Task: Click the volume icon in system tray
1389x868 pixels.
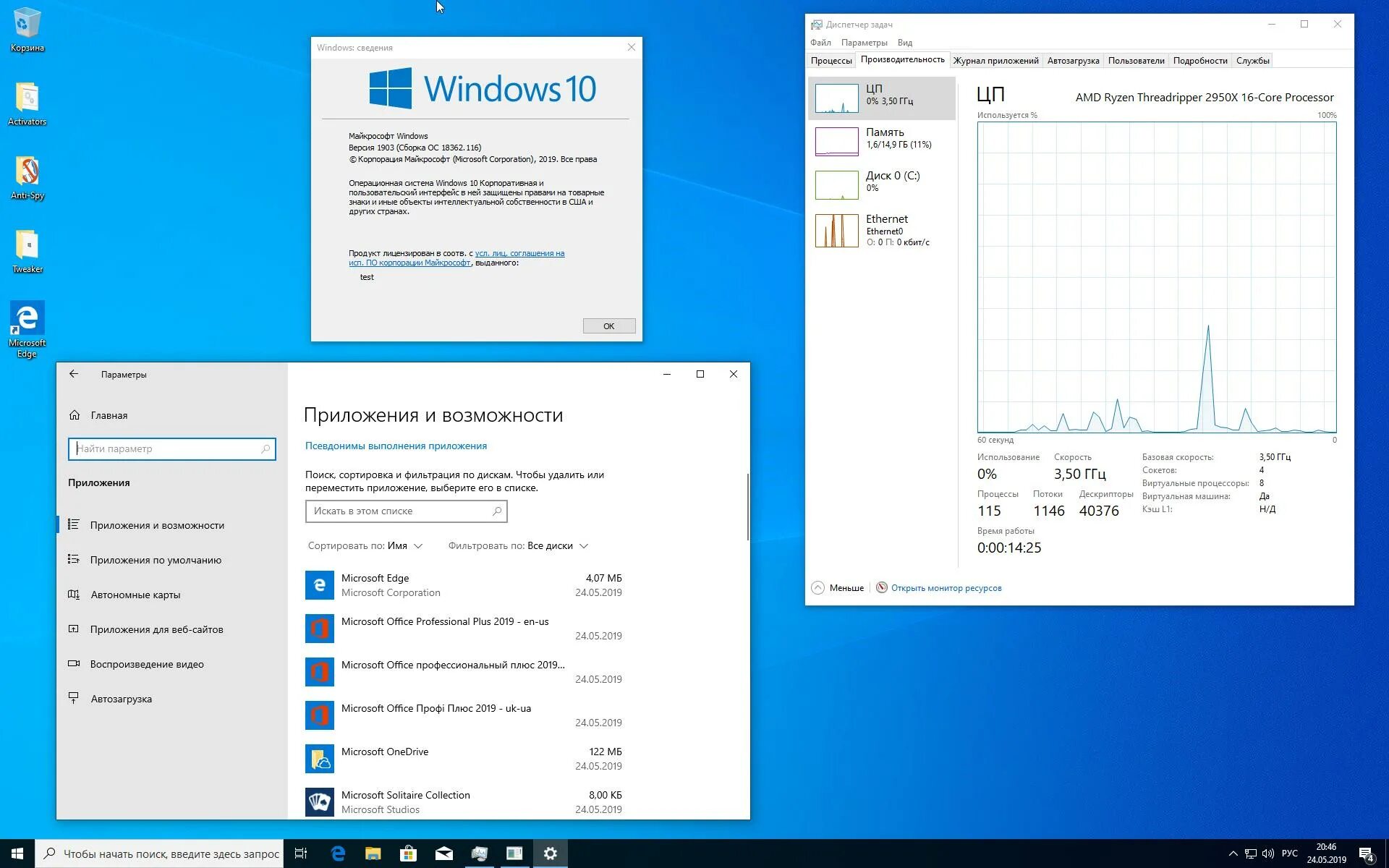Action: click(1267, 854)
